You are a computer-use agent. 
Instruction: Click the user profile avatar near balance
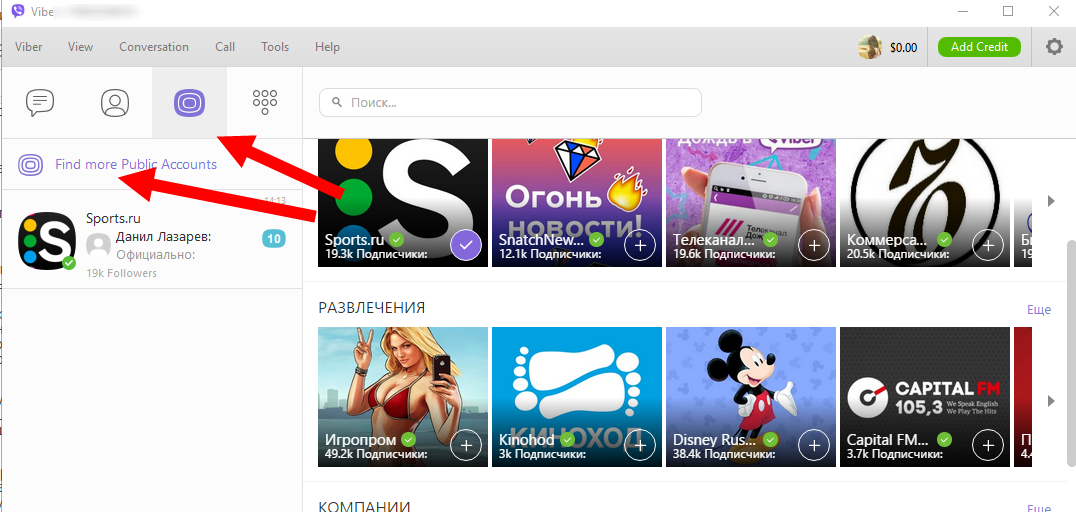870,47
